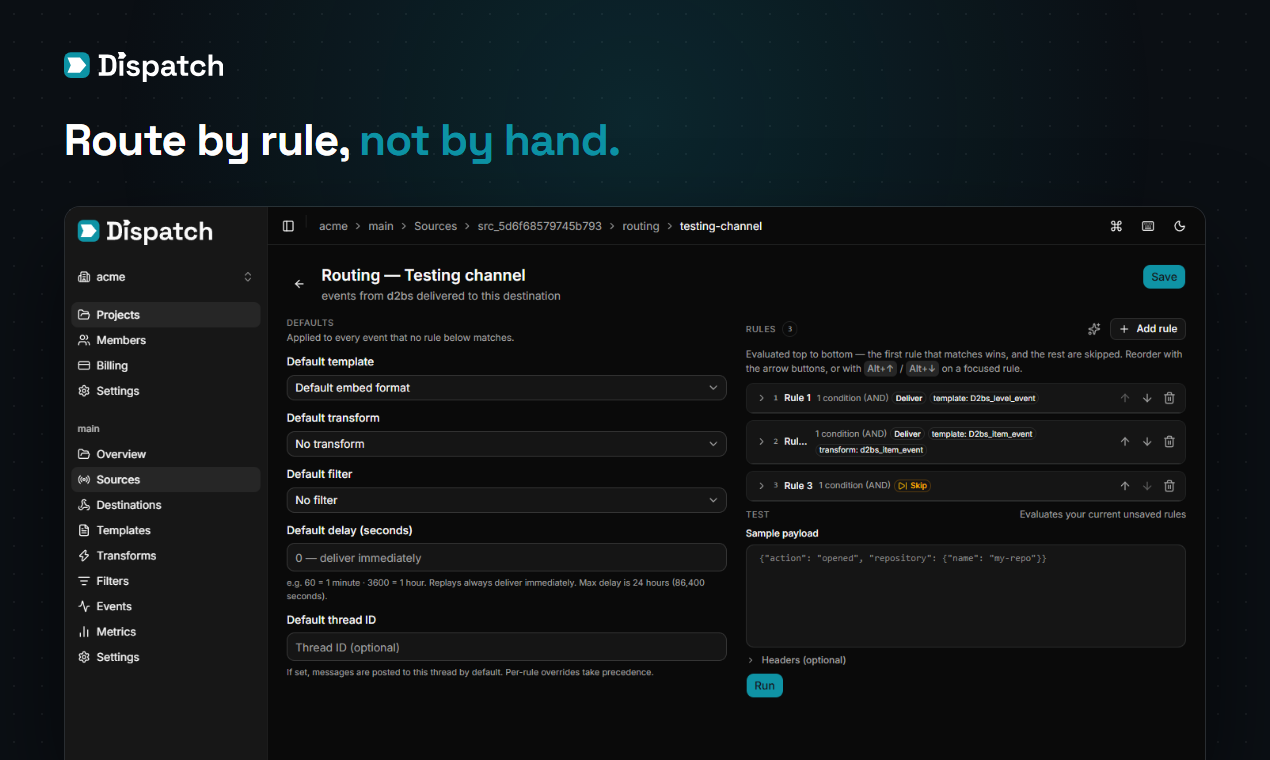Run the routing test
Image resolution: width=1270 pixels, height=760 pixels.
tap(764, 686)
